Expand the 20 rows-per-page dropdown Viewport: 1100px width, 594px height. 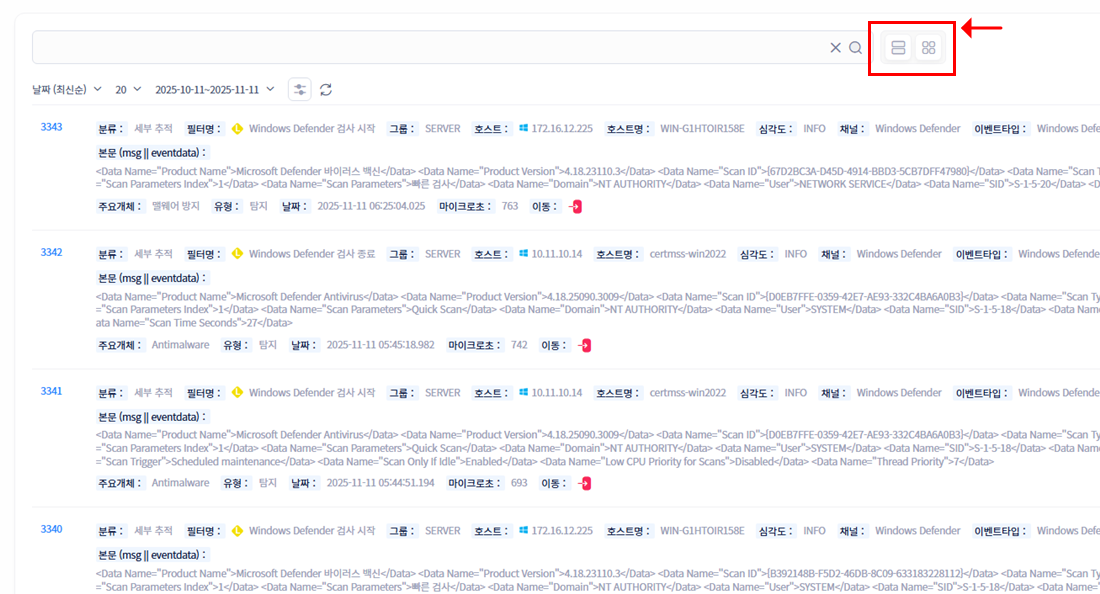point(128,90)
